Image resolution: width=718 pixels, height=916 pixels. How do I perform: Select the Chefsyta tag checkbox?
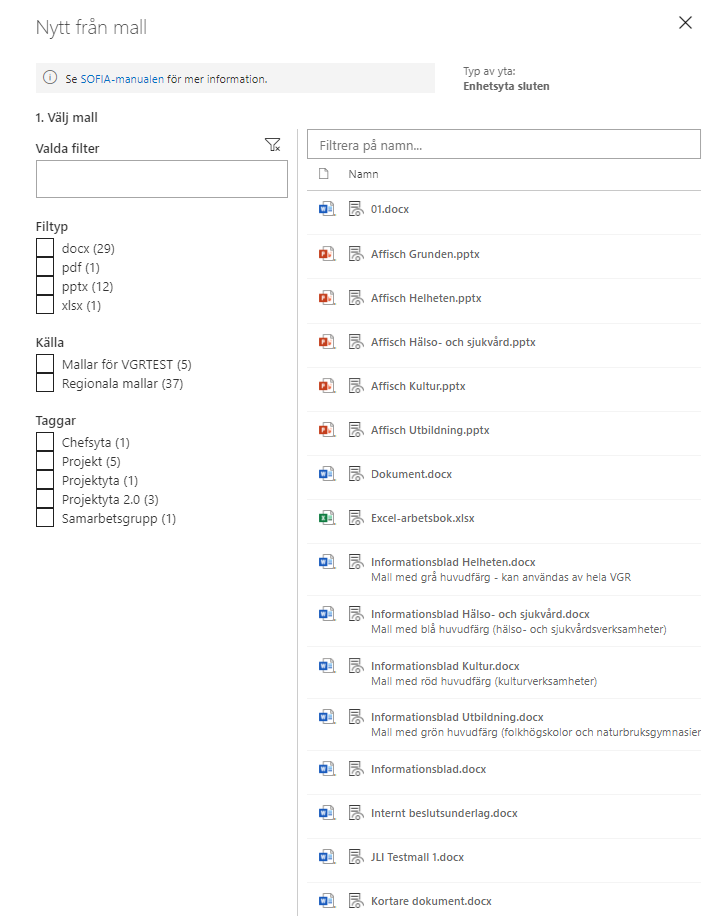click(x=45, y=442)
